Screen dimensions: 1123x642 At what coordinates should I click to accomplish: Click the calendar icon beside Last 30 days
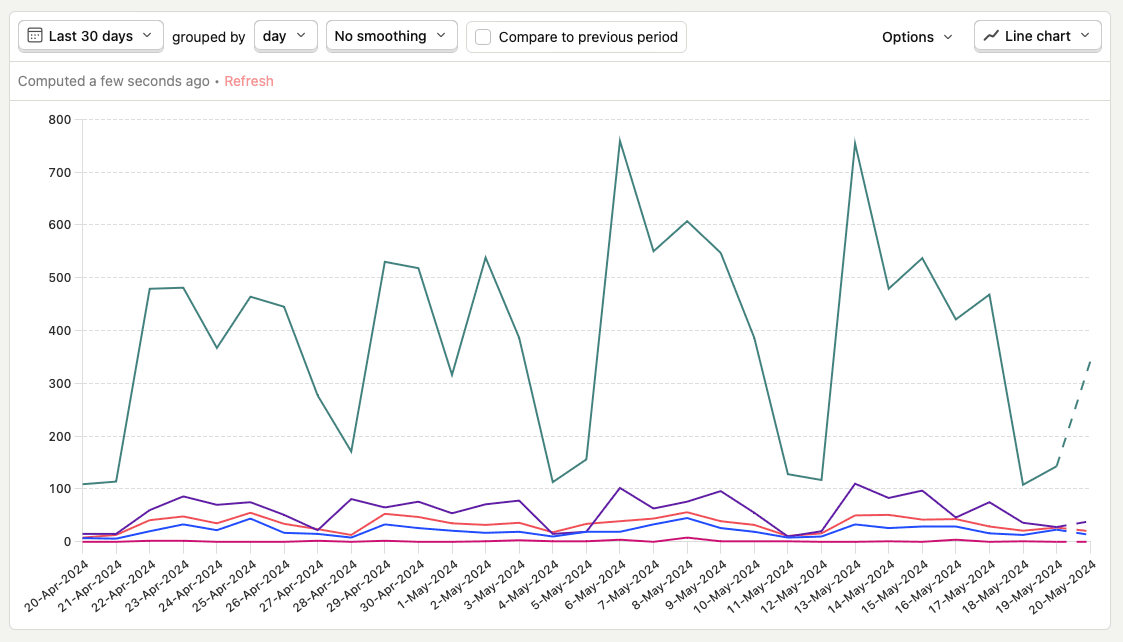(35, 36)
